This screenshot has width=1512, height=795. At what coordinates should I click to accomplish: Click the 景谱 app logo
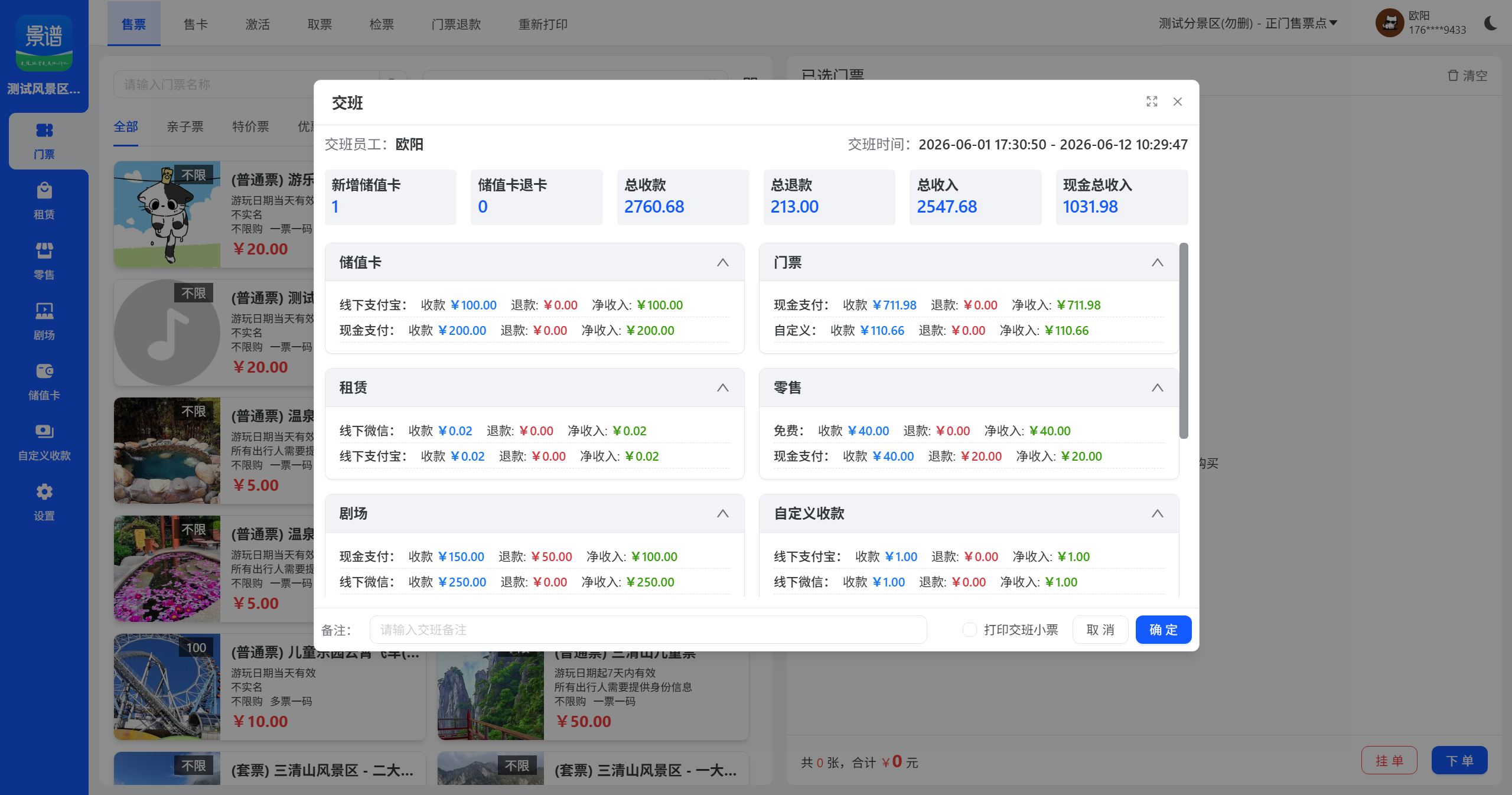(44, 43)
